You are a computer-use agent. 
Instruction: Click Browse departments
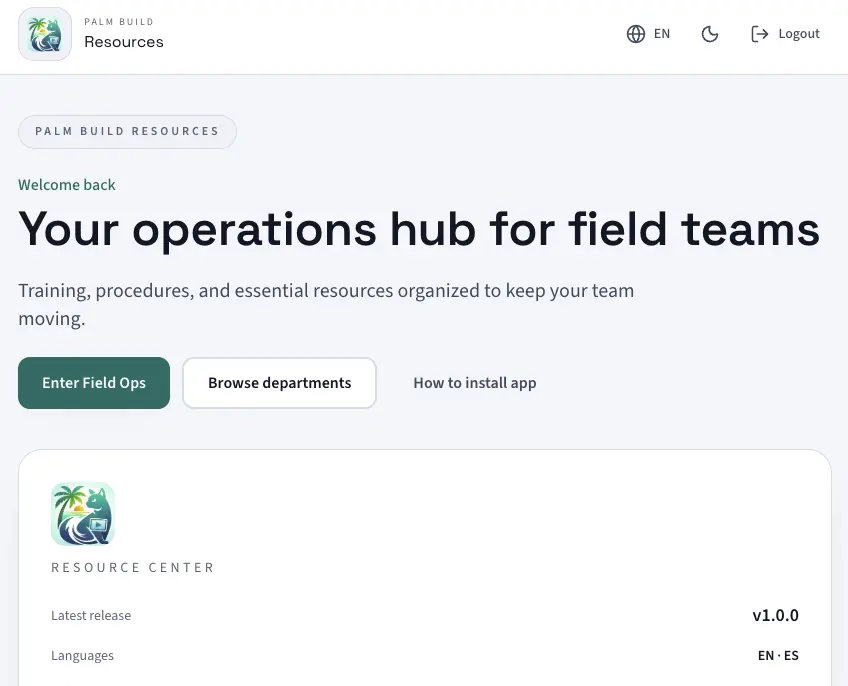pos(279,383)
